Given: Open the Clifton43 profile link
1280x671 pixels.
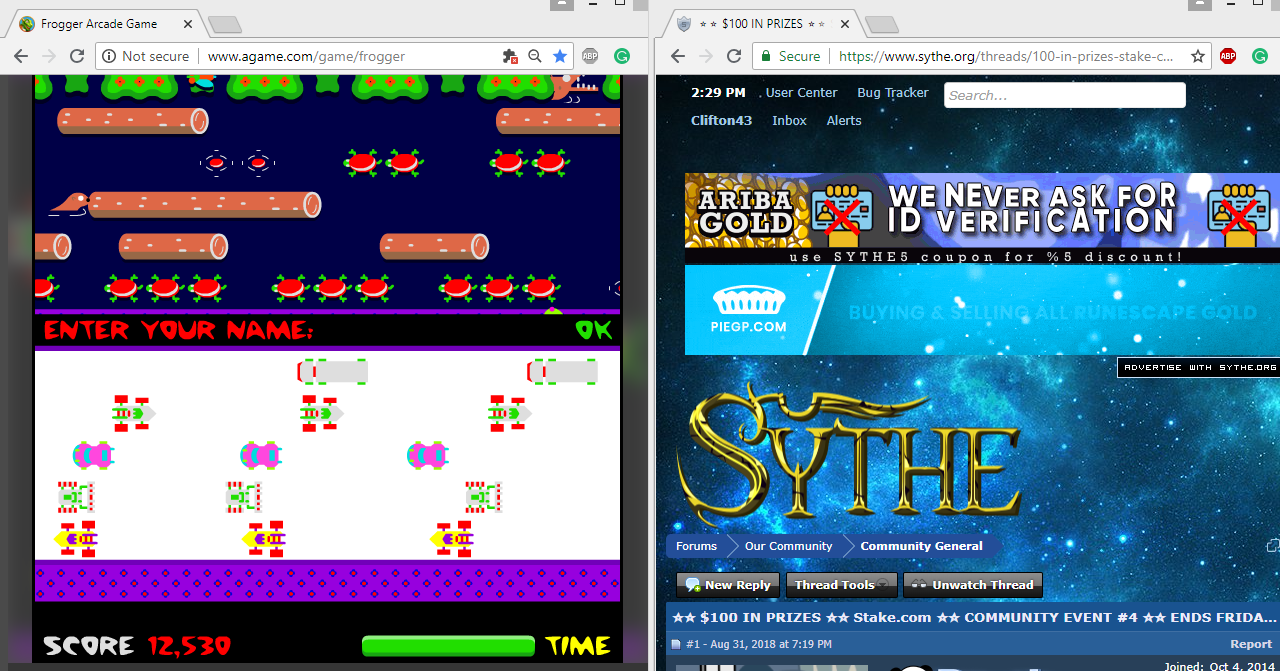Looking at the screenshot, I should pyautogui.click(x=721, y=121).
